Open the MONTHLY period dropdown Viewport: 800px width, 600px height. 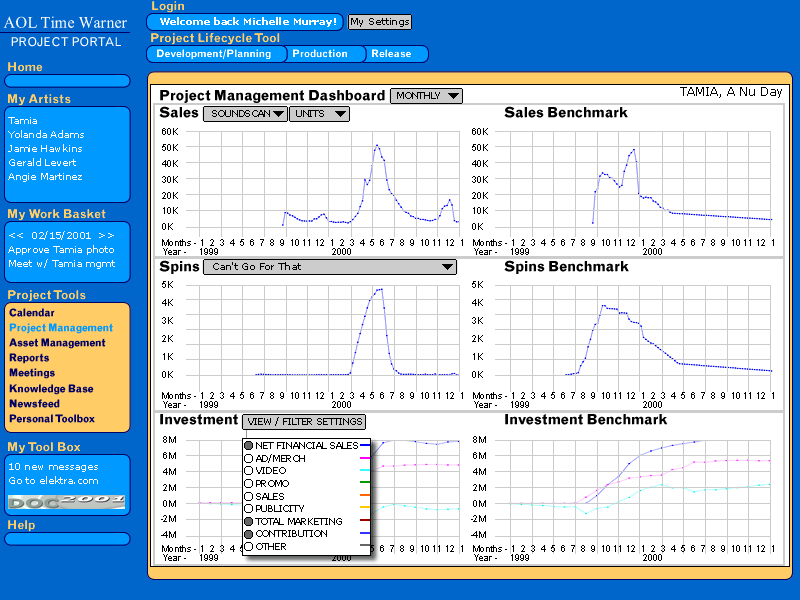coord(426,96)
